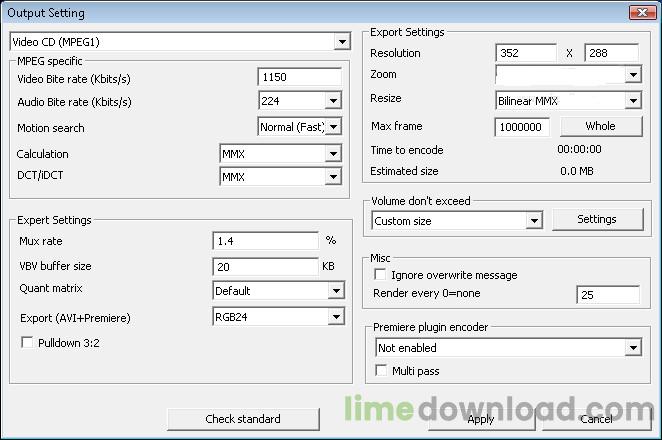Expand the Audio Bite rate dropdown
Viewport: 662px width, 440px height.
[333, 101]
